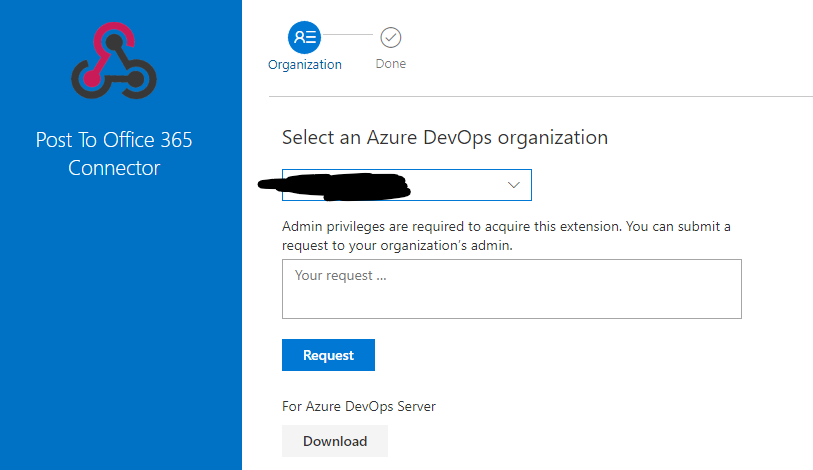Select the "Organization" step label
This screenshot has width=813, height=470.
[305, 65]
